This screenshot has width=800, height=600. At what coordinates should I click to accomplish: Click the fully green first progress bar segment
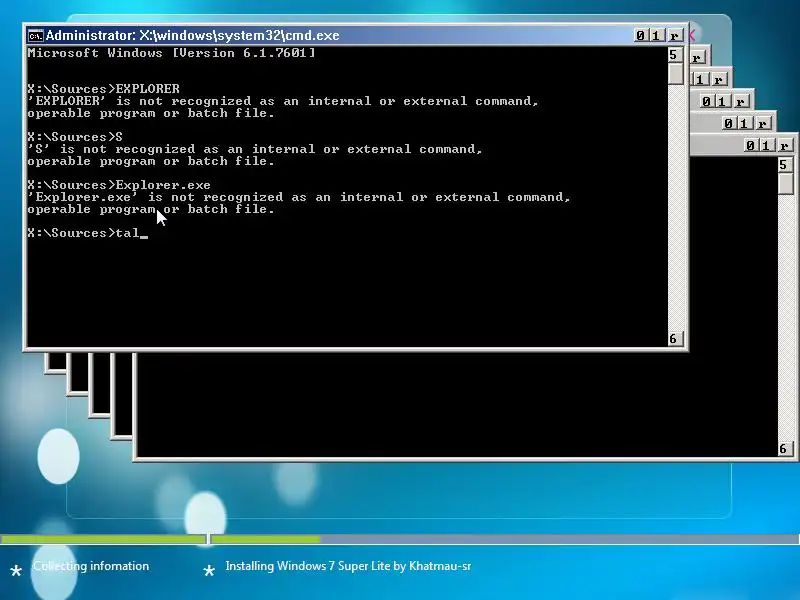click(x=103, y=539)
